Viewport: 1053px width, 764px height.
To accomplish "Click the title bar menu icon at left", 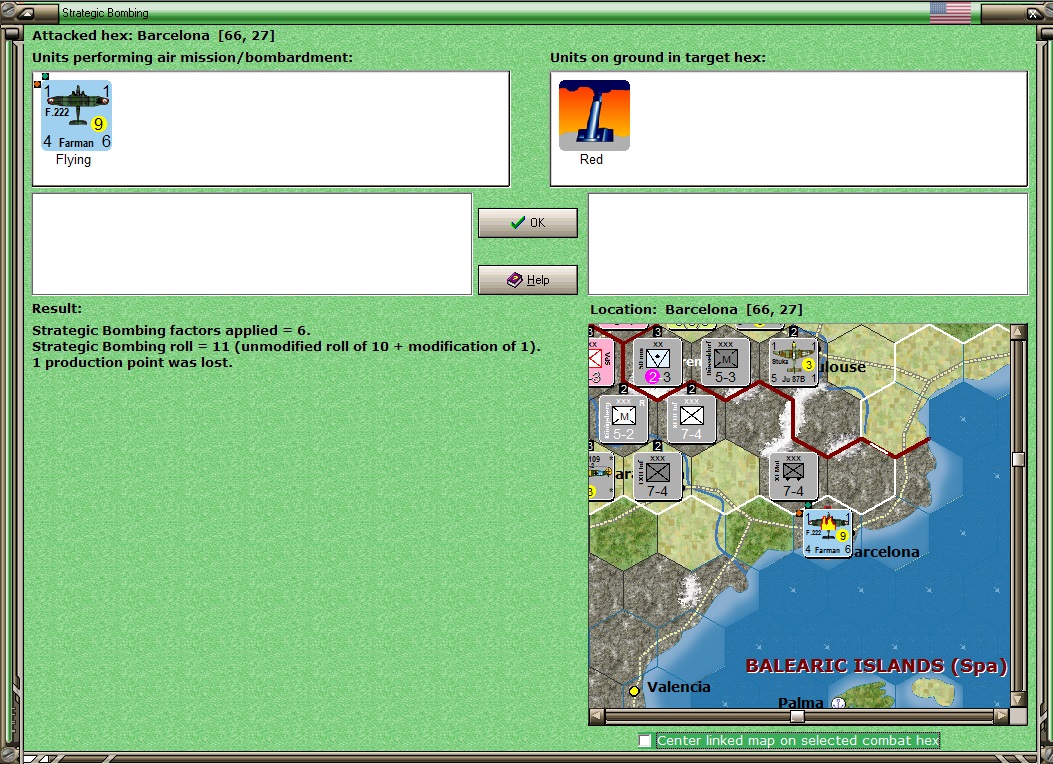I will [25, 12].
